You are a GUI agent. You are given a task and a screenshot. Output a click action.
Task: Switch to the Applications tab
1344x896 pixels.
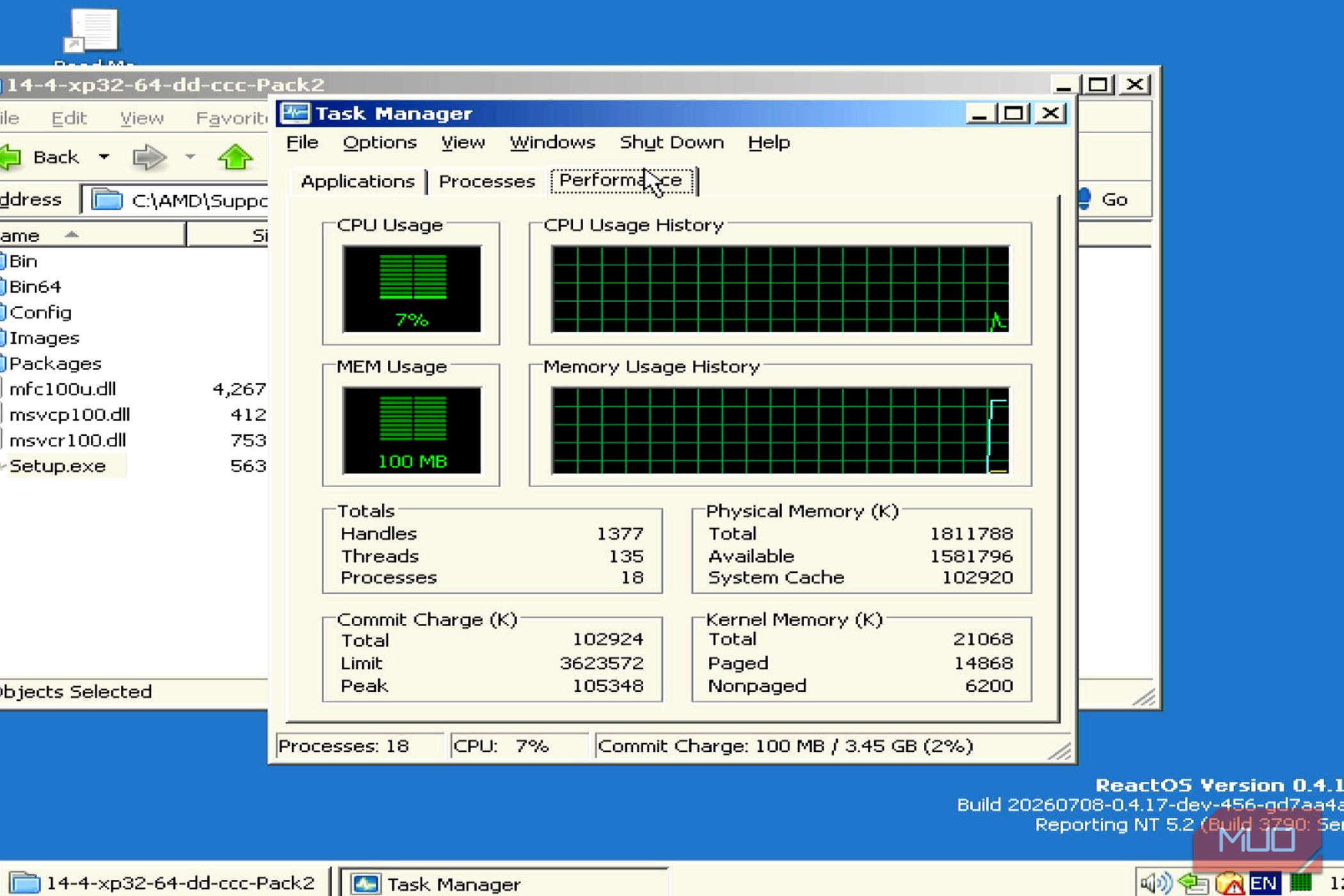click(357, 182)
